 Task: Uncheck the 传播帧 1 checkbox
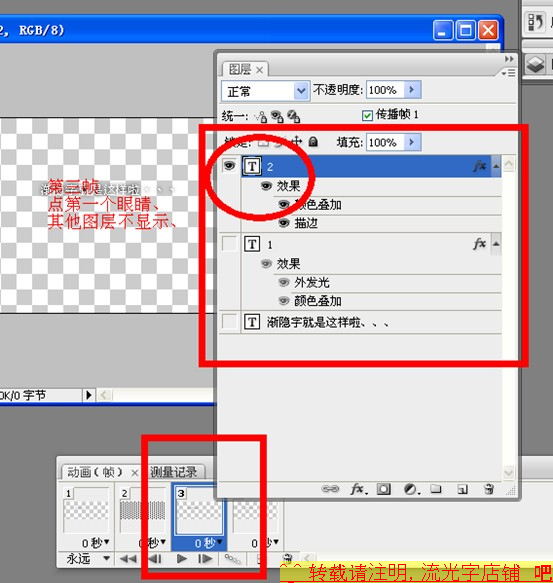367,115
